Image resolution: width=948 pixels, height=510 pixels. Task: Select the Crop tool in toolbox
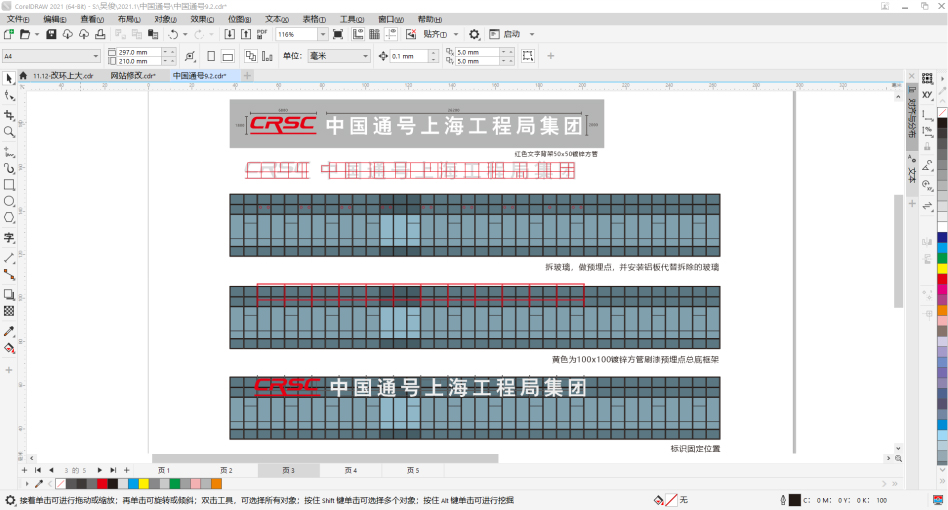[x=9, y=114]
